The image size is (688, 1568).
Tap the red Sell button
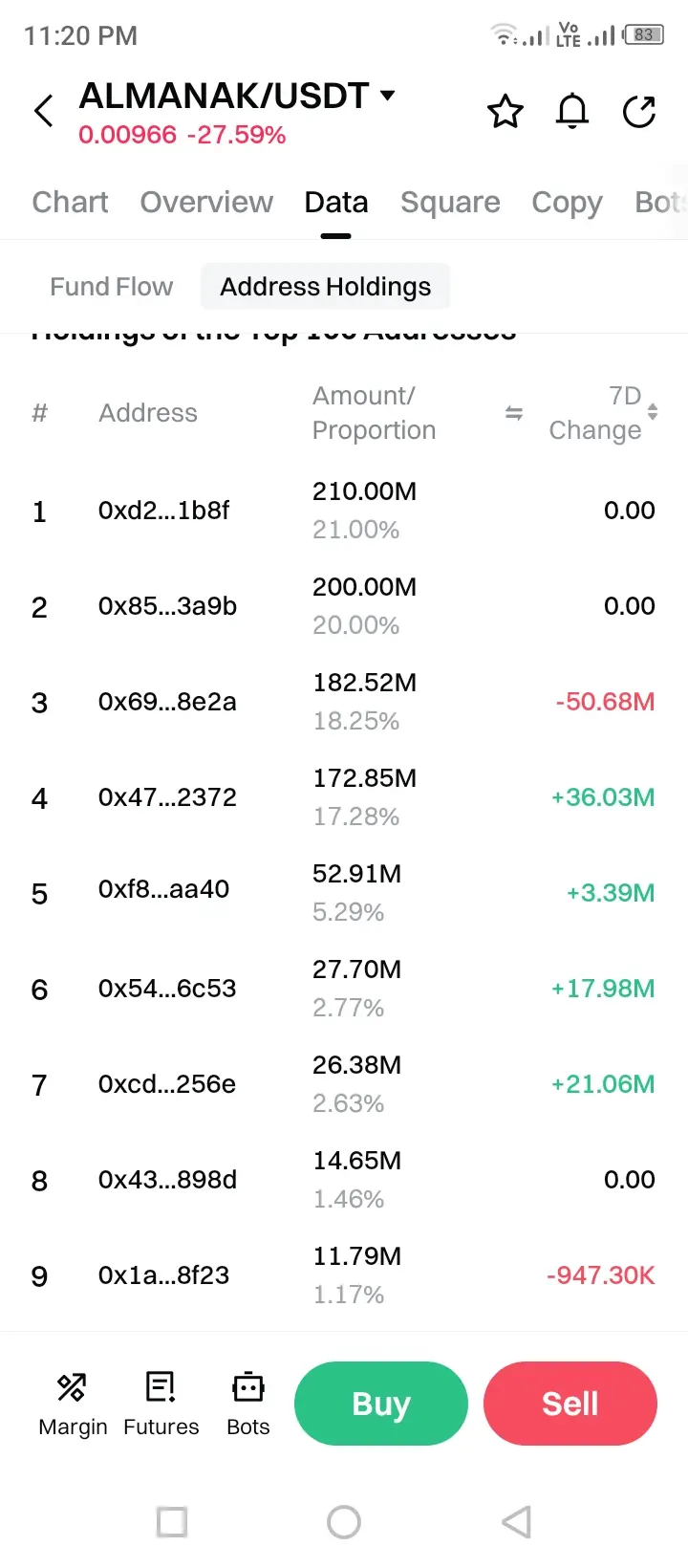570,1404
